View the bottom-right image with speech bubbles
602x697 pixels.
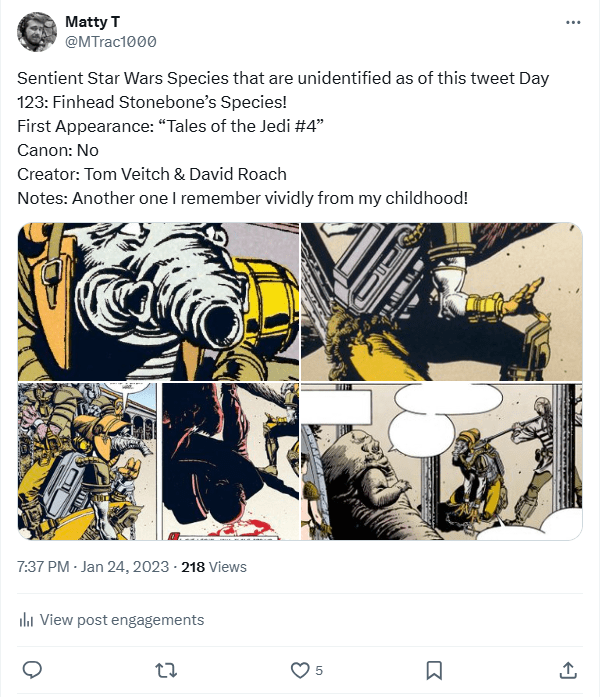tap(441, 461)
